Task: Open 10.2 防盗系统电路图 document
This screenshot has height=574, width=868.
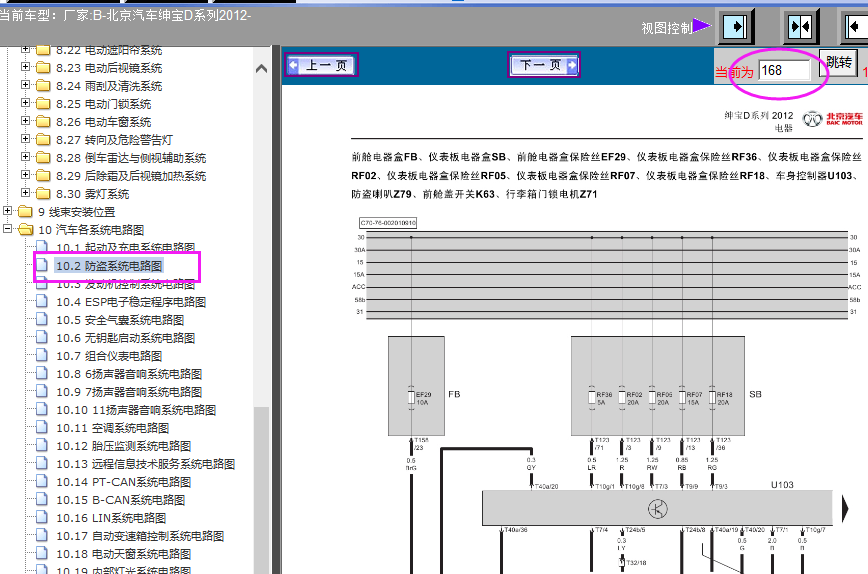Action: click(x=109, y=266)
